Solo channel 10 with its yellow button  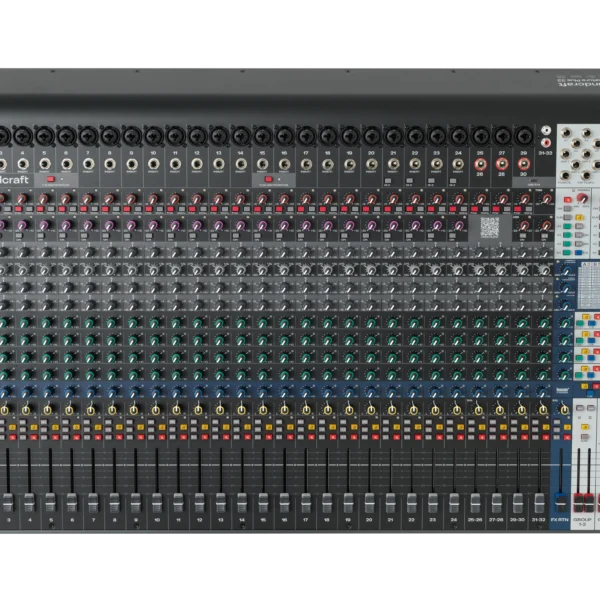point(162,427)
